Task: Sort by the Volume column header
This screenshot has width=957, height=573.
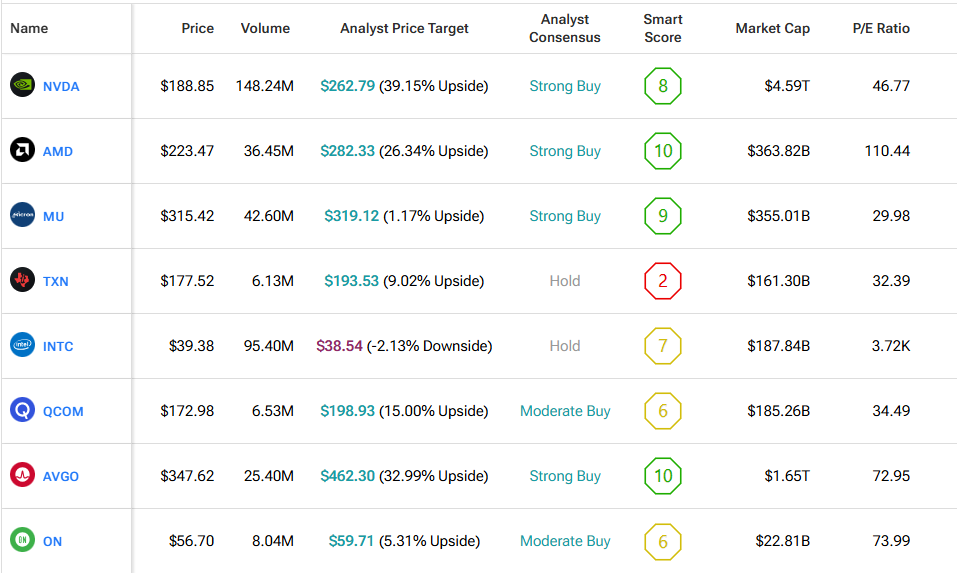Action: [265, 28]
